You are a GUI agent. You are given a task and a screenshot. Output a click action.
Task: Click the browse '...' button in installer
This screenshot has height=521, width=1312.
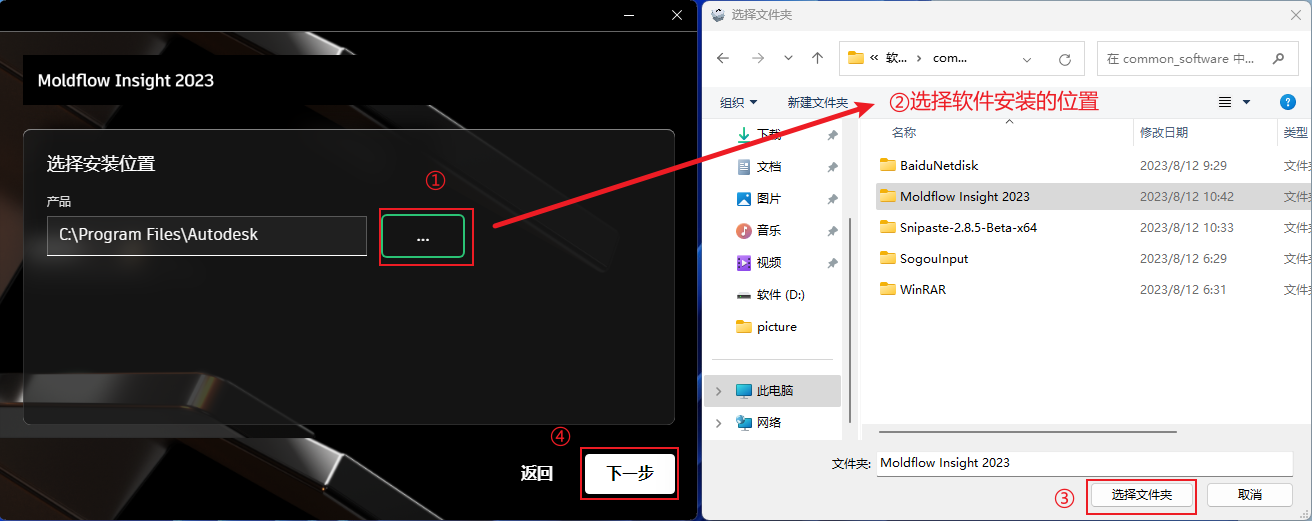(423, 237)
